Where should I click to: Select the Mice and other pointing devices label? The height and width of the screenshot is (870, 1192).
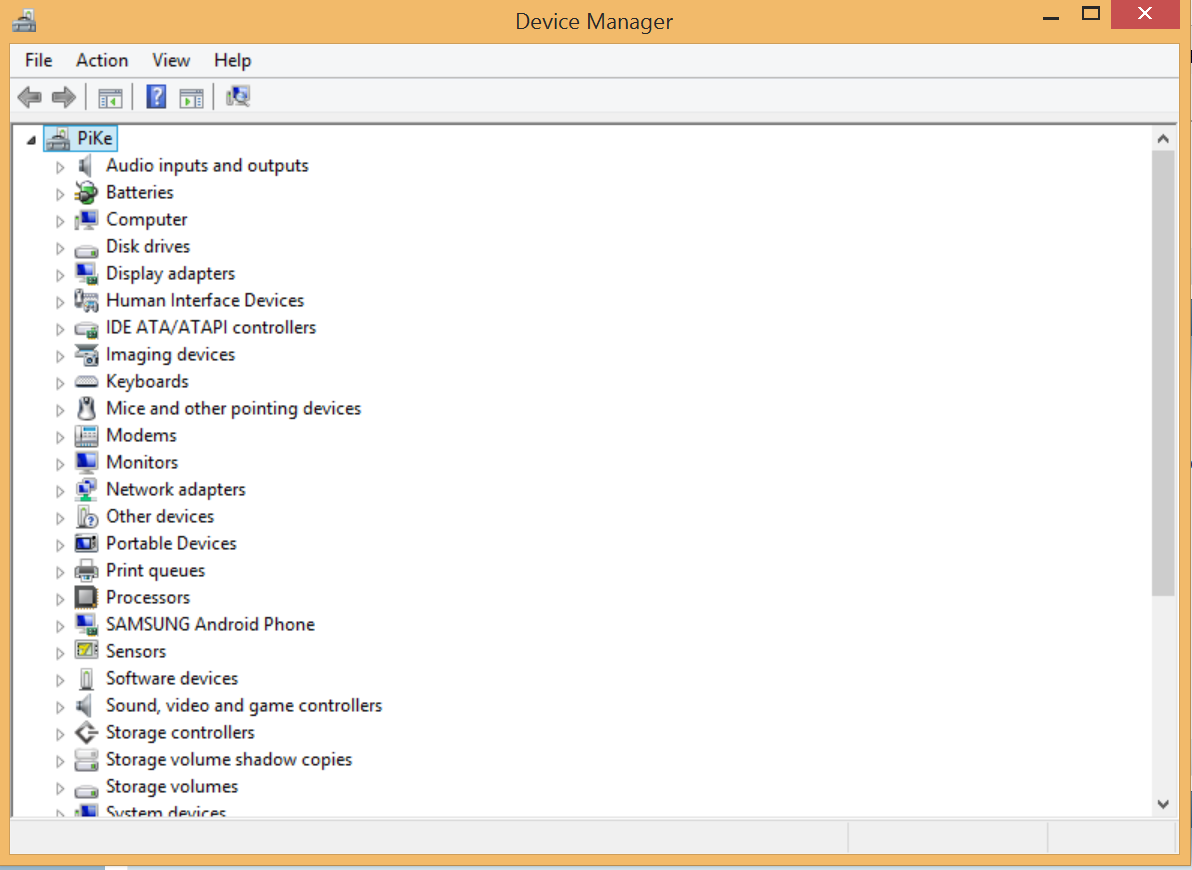[x=233, y=408]
